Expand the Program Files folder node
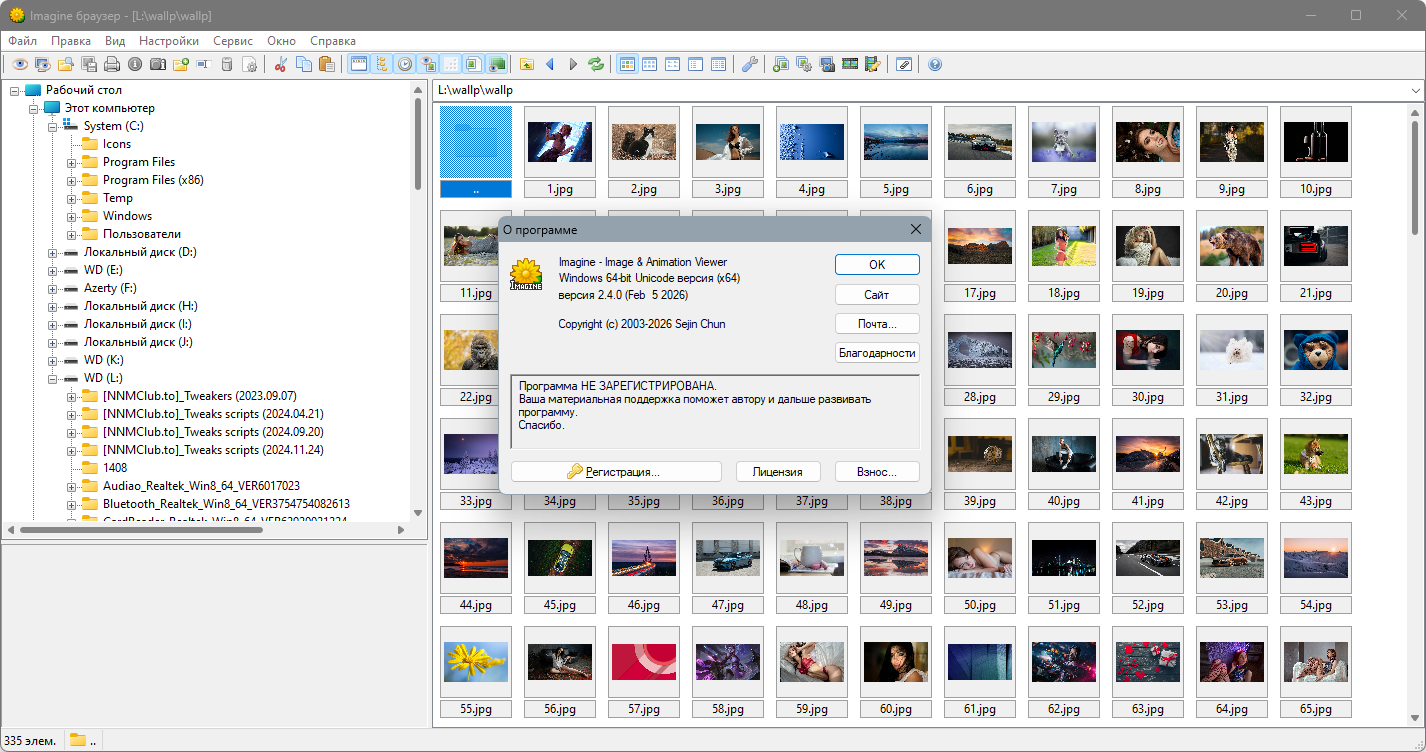 72,163
